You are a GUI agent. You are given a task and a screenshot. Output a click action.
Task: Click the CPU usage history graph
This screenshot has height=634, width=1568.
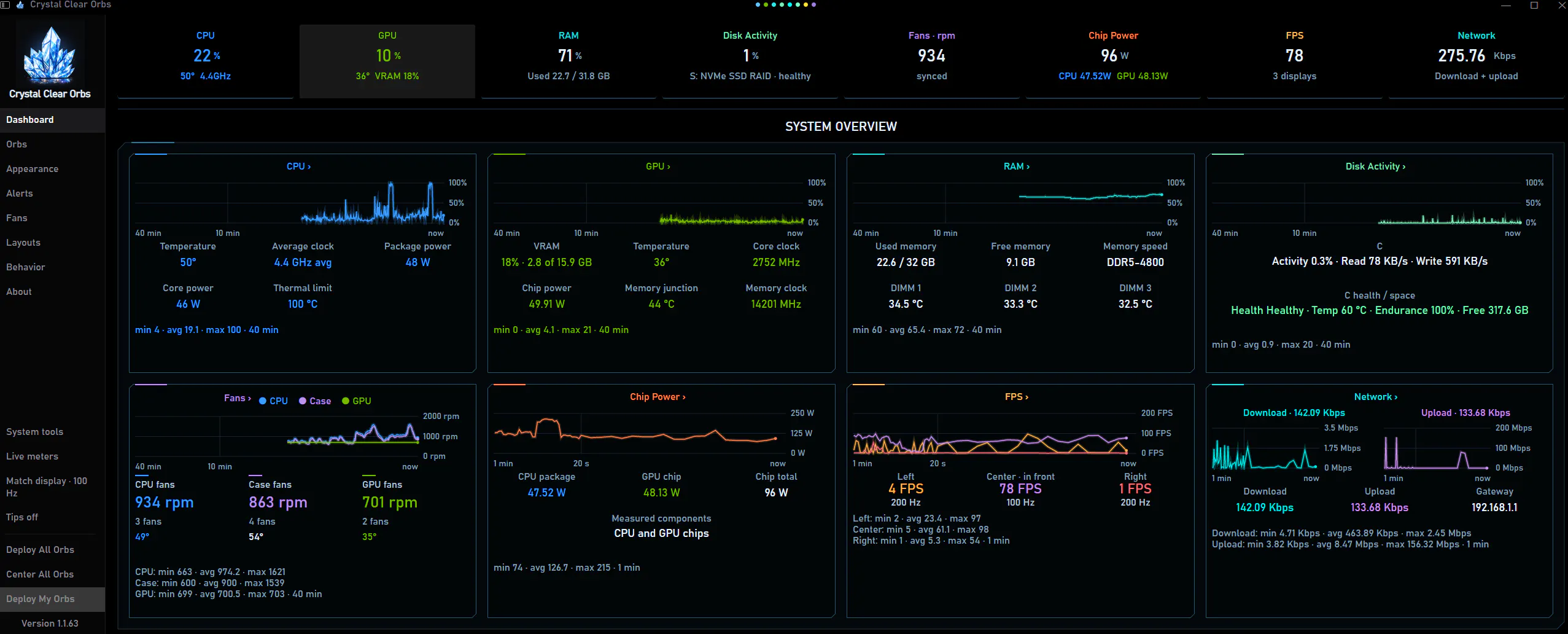coord(290,202)
